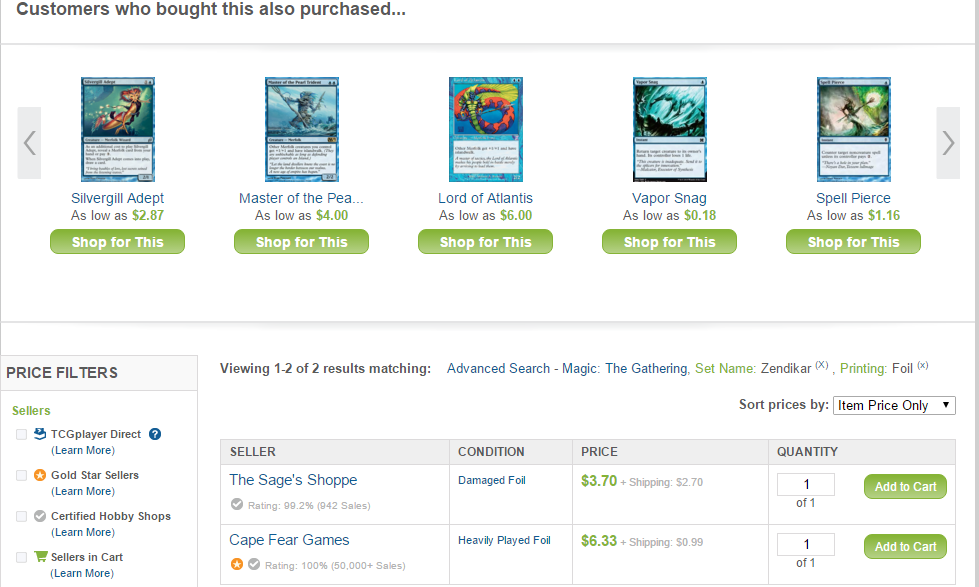Click Learn More under Sellers in Cart
The image size is (979, 587).
82,573
